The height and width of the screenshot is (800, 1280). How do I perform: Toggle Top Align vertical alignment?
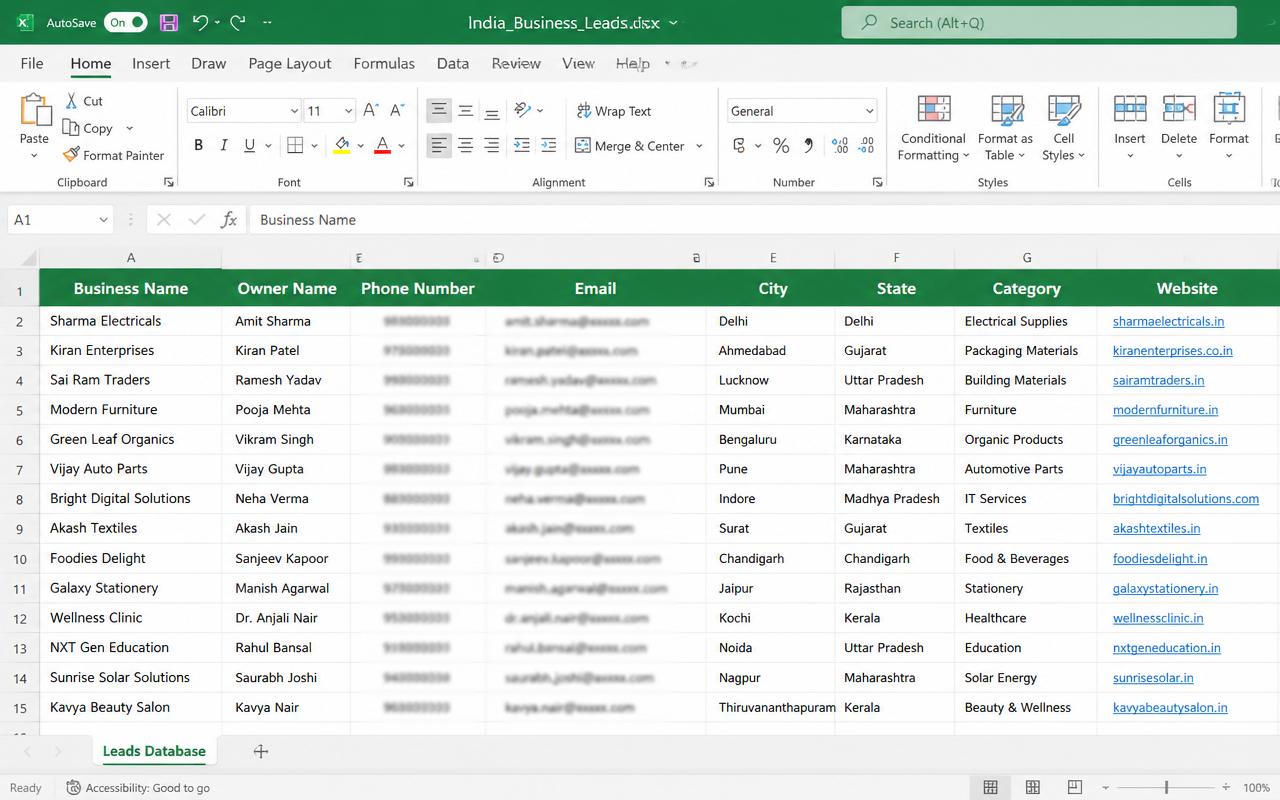point(438,111)
